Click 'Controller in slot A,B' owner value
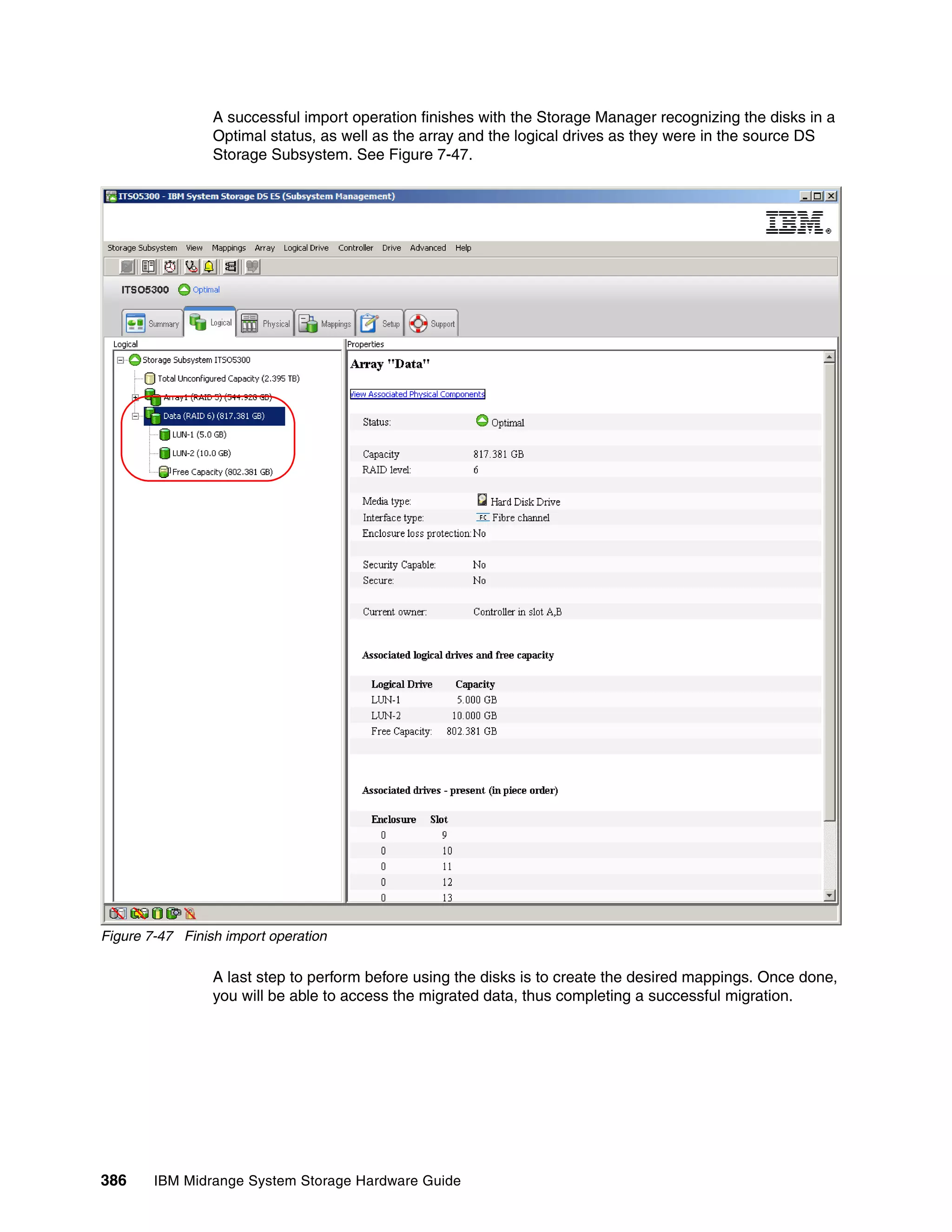952x1232 pixels. [517, 611]
